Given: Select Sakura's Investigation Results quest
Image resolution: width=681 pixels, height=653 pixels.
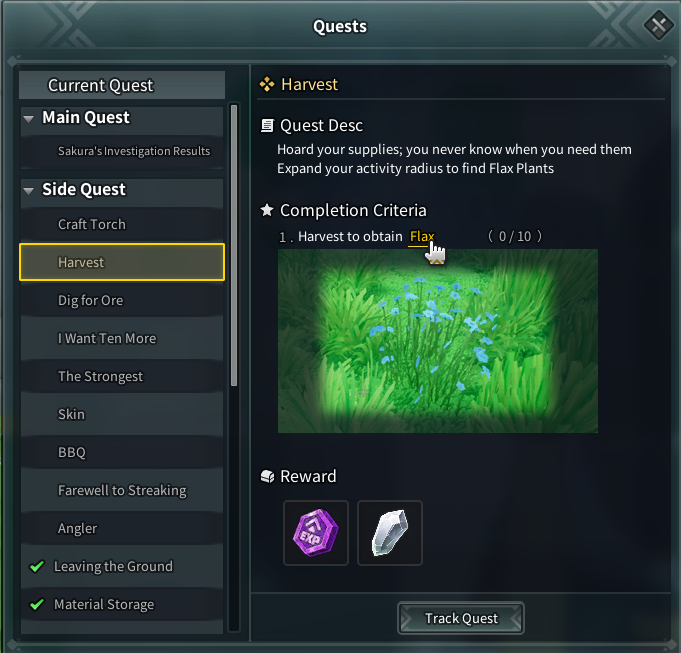Looking at the screenshot, I should pos(134,151).
